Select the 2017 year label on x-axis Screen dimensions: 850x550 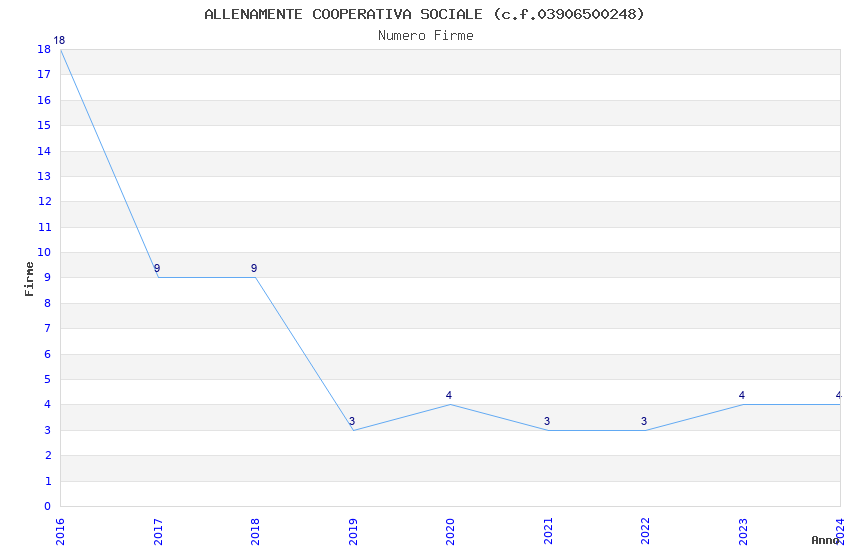point(158,531)
